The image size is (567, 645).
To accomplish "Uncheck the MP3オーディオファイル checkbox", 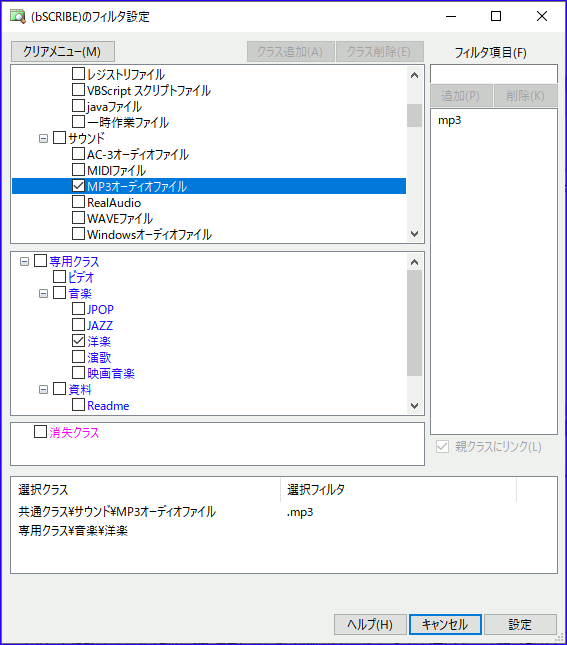I will point(78,186).
